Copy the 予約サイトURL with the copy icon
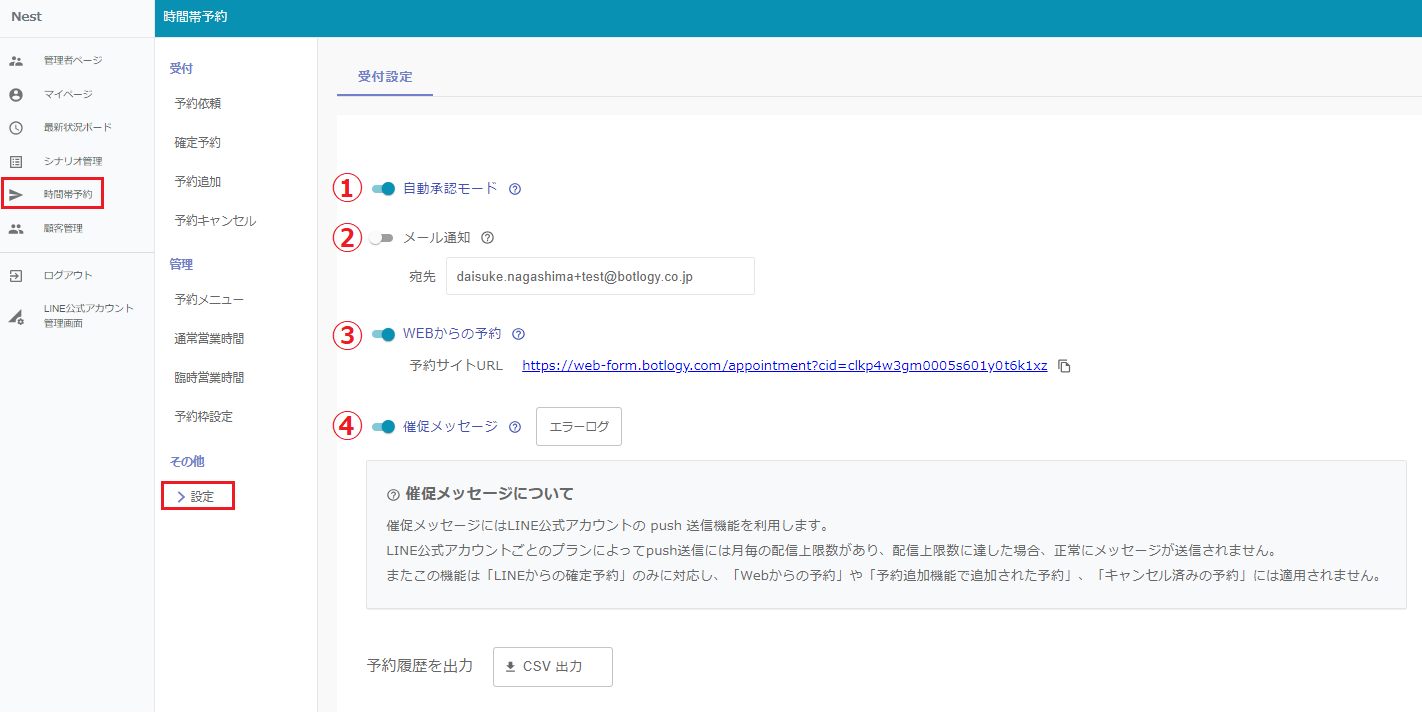Screen dimensions: 1422x713 pyautogui.click(x=1065, y=366)
